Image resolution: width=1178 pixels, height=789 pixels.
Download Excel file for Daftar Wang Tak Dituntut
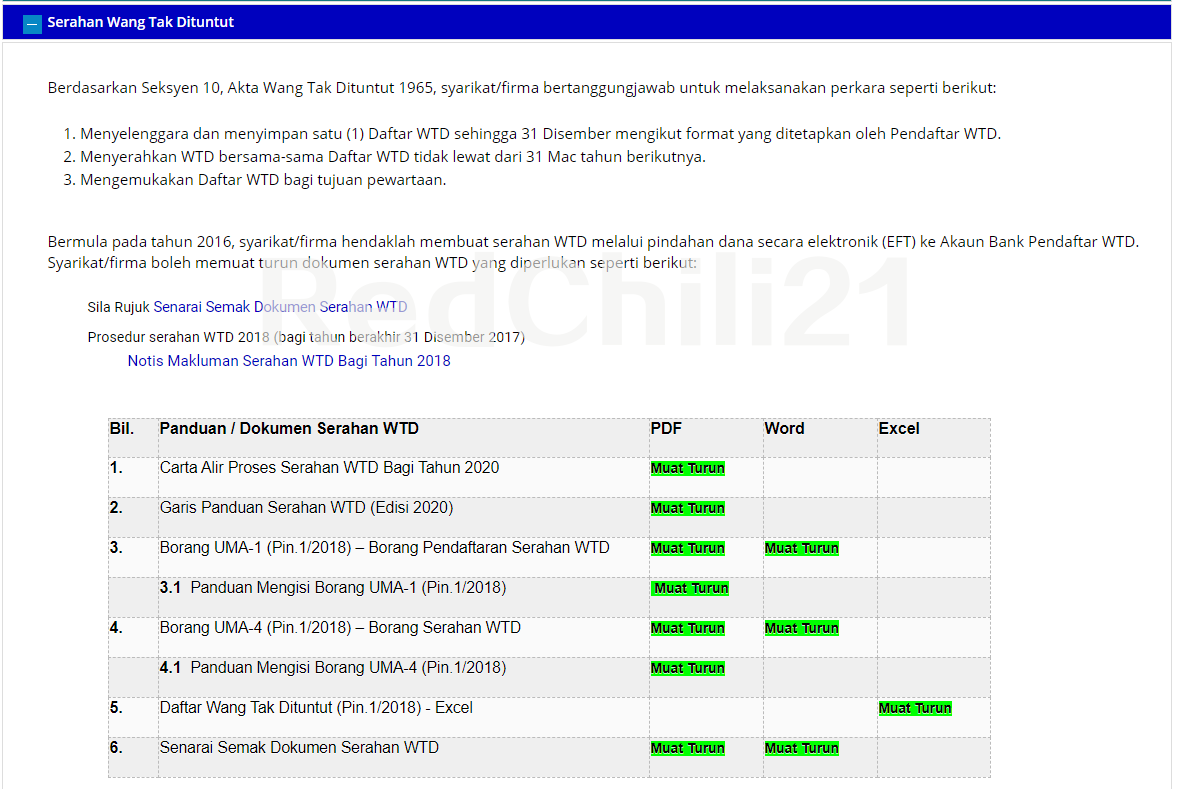[915, 708]
